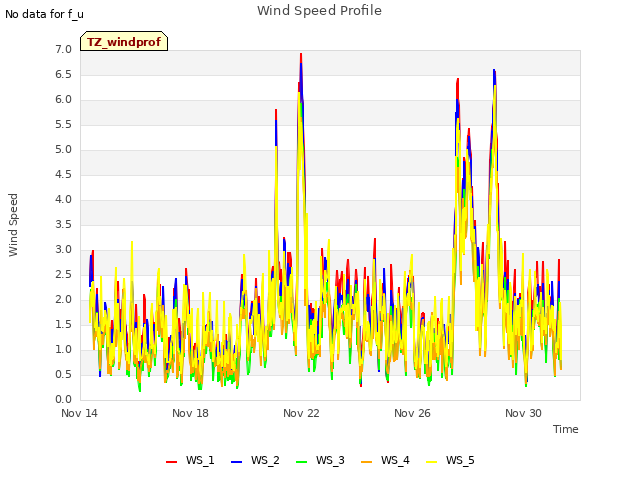Click the 0.0 y-axis tick label
Viewport: 640px width, 480px height.
pos(63,400)
